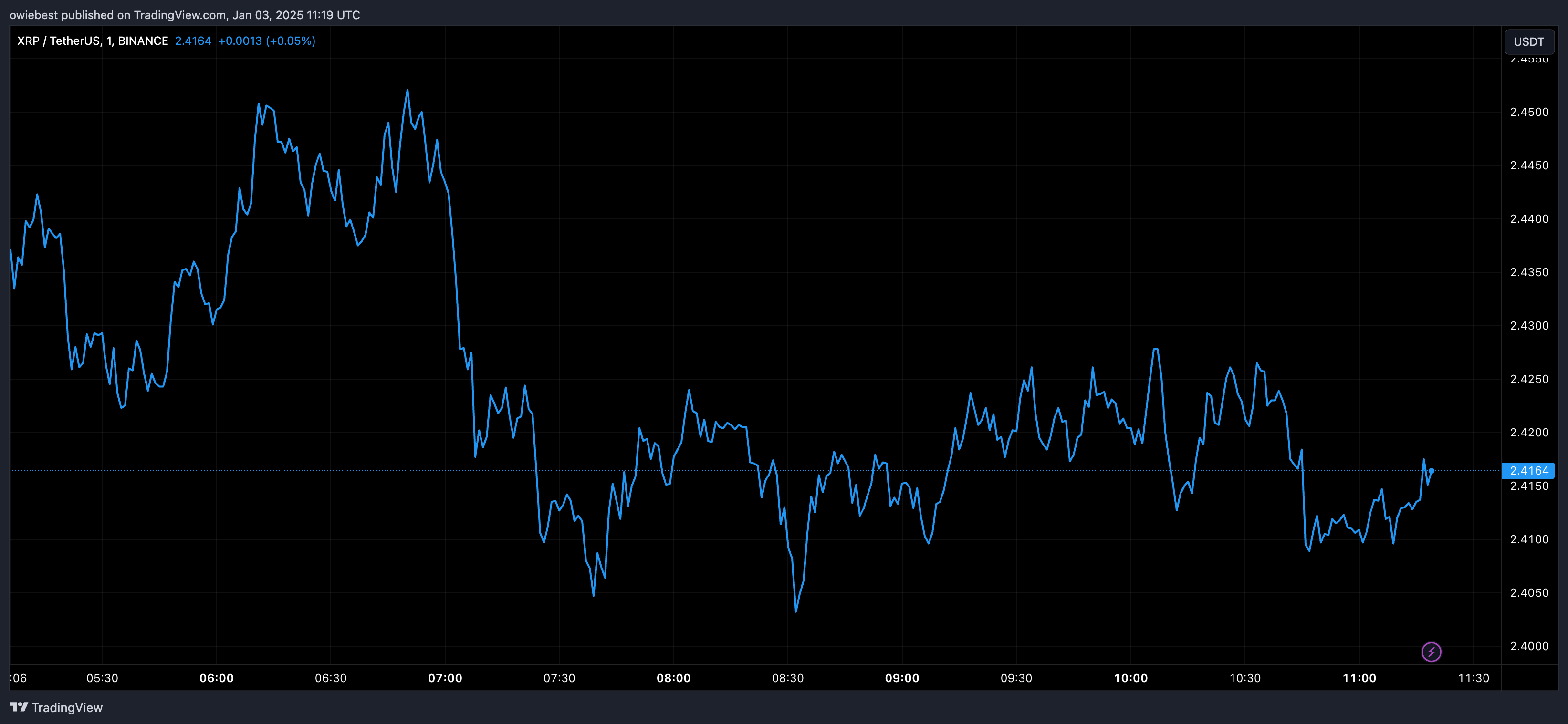Click the 2.4000 price axis label
The height and width of the screenshot is (724, 1568).
click(x=1529, y=646)
